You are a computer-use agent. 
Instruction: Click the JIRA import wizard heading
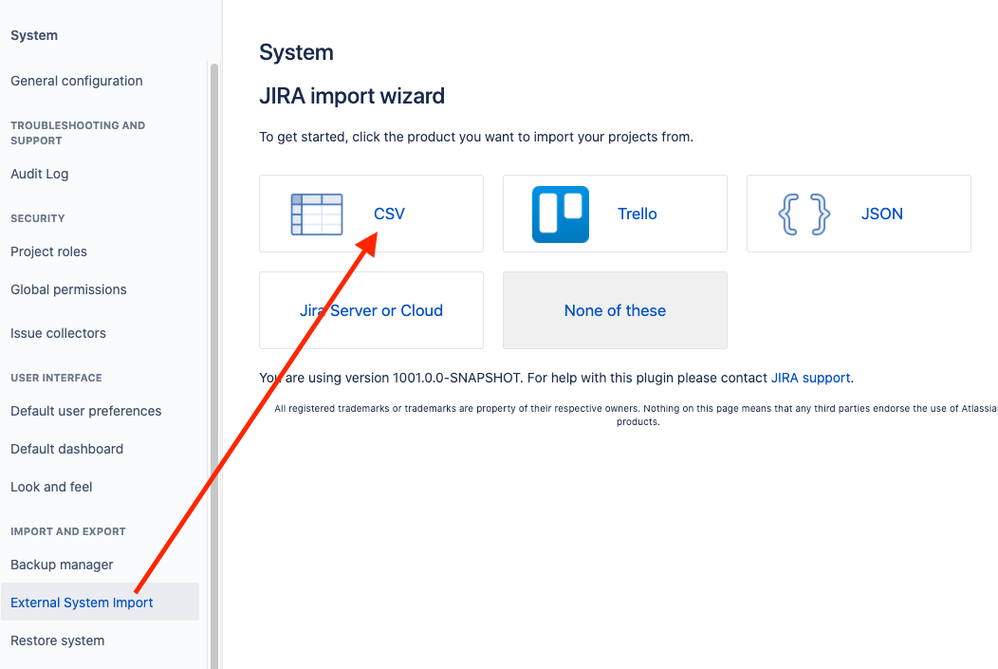click(352, 96)
